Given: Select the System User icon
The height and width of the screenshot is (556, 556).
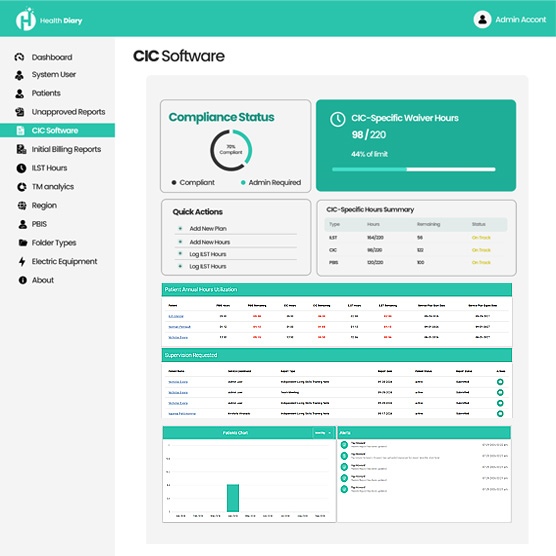Looking at the screenshot, I should pos(20,75).
